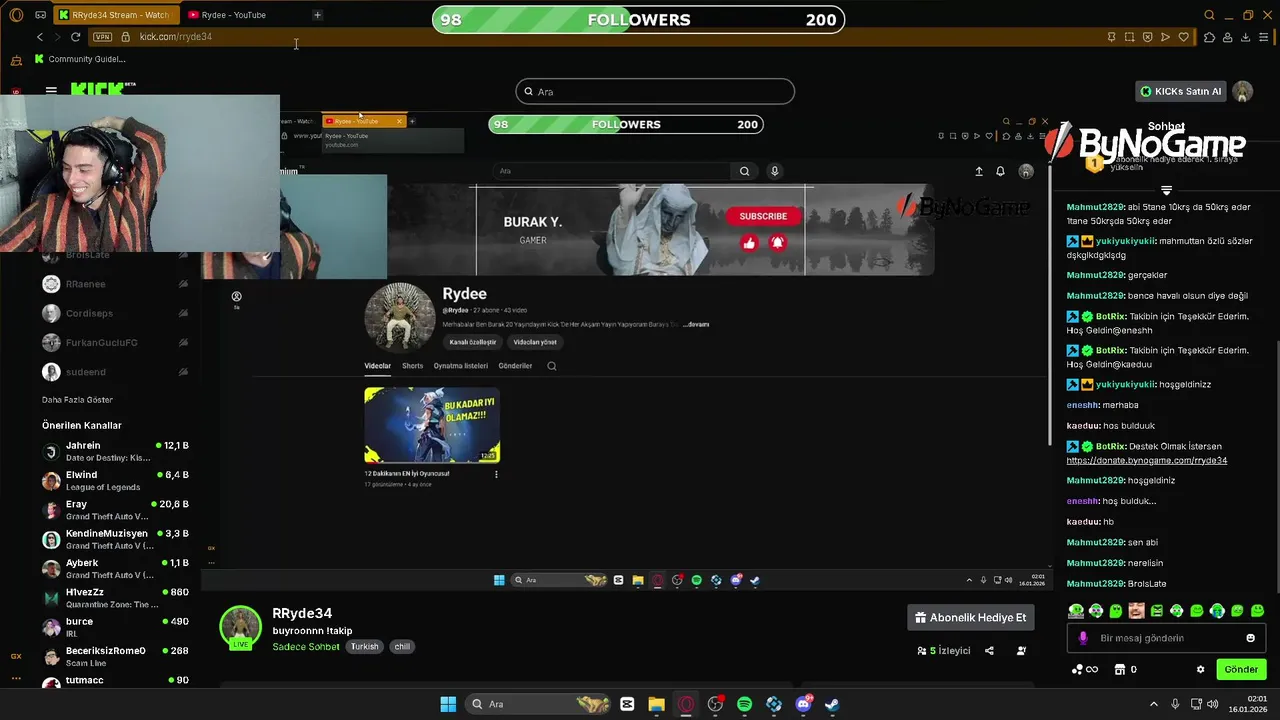1280x720 pixels.
Task: Open the Windows Start menu
Action: click(x=448, y=704)
